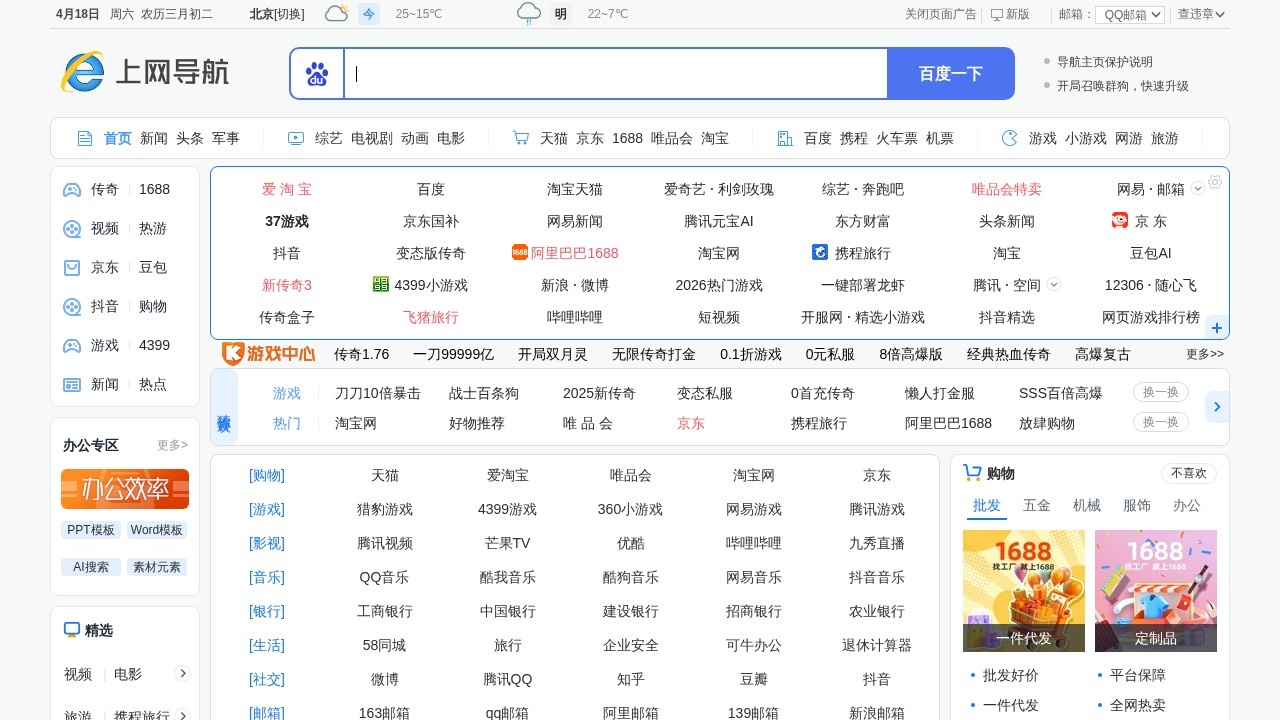
Task: Click 不喜欢 to dismiss the shopping panel
Action: click(1188, 472)
